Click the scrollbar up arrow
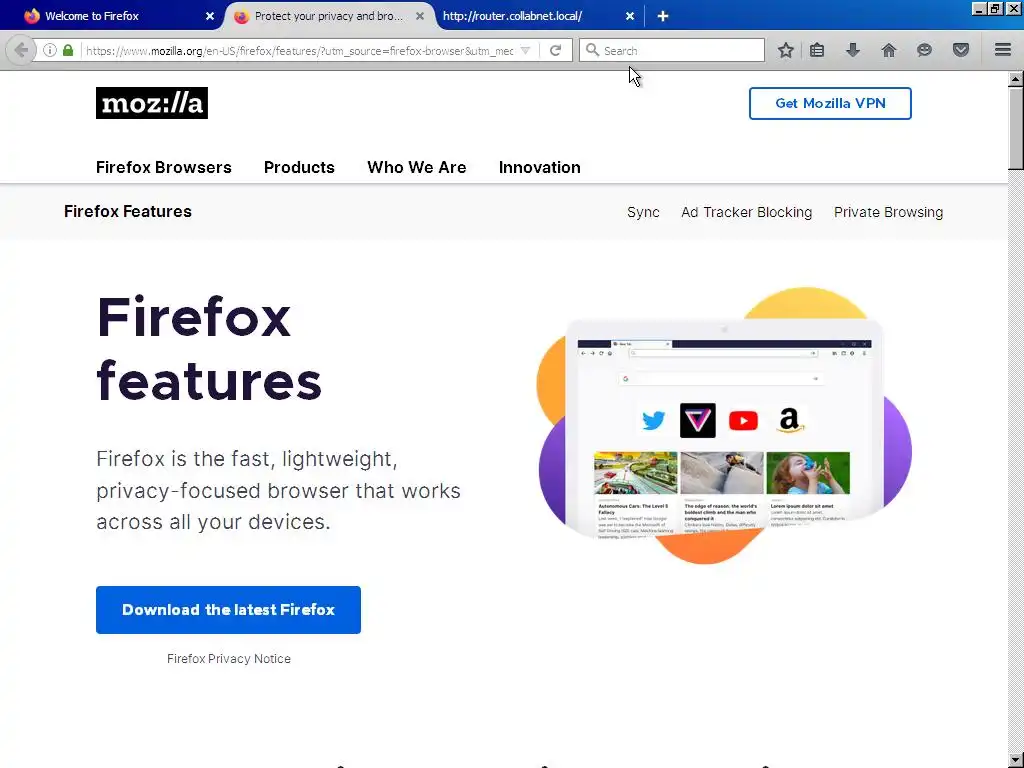Image resolution: width=1024 pixels, height=768 pixels. [1016, 79]
